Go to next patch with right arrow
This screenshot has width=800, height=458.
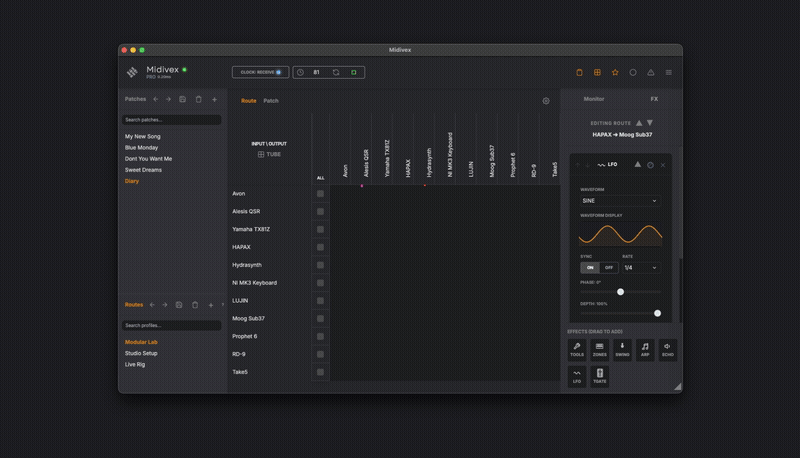[x=168, y=99]
